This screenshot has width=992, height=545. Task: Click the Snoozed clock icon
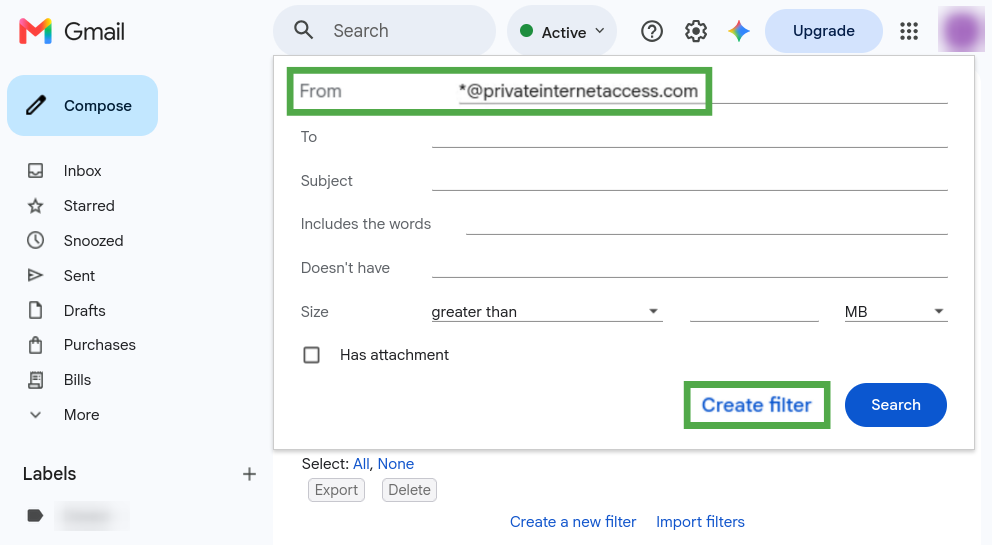(x=35, y=241)
